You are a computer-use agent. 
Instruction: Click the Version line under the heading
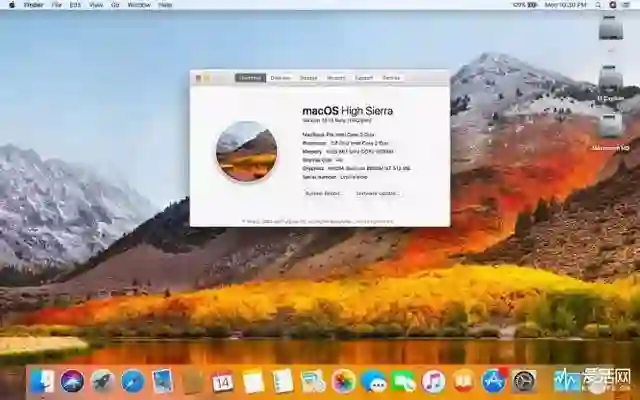point(337,121)
